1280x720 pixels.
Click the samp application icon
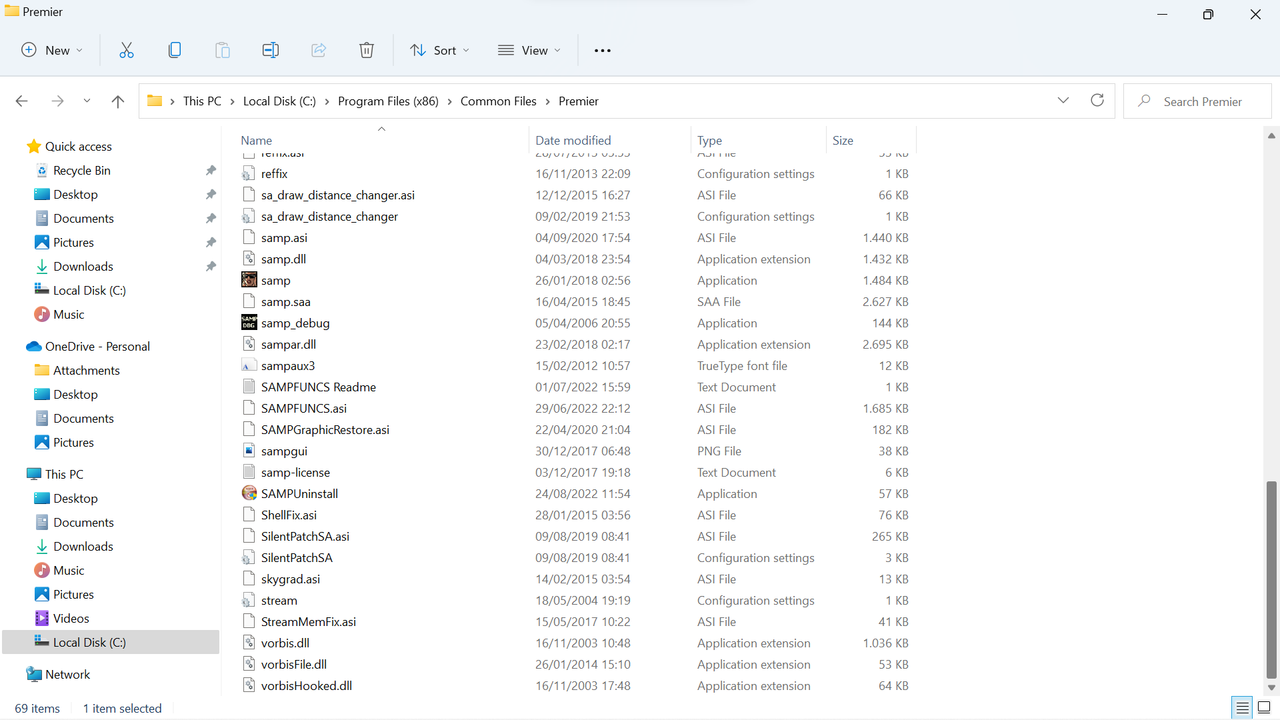pyautogui.click(x=250, y=281)
